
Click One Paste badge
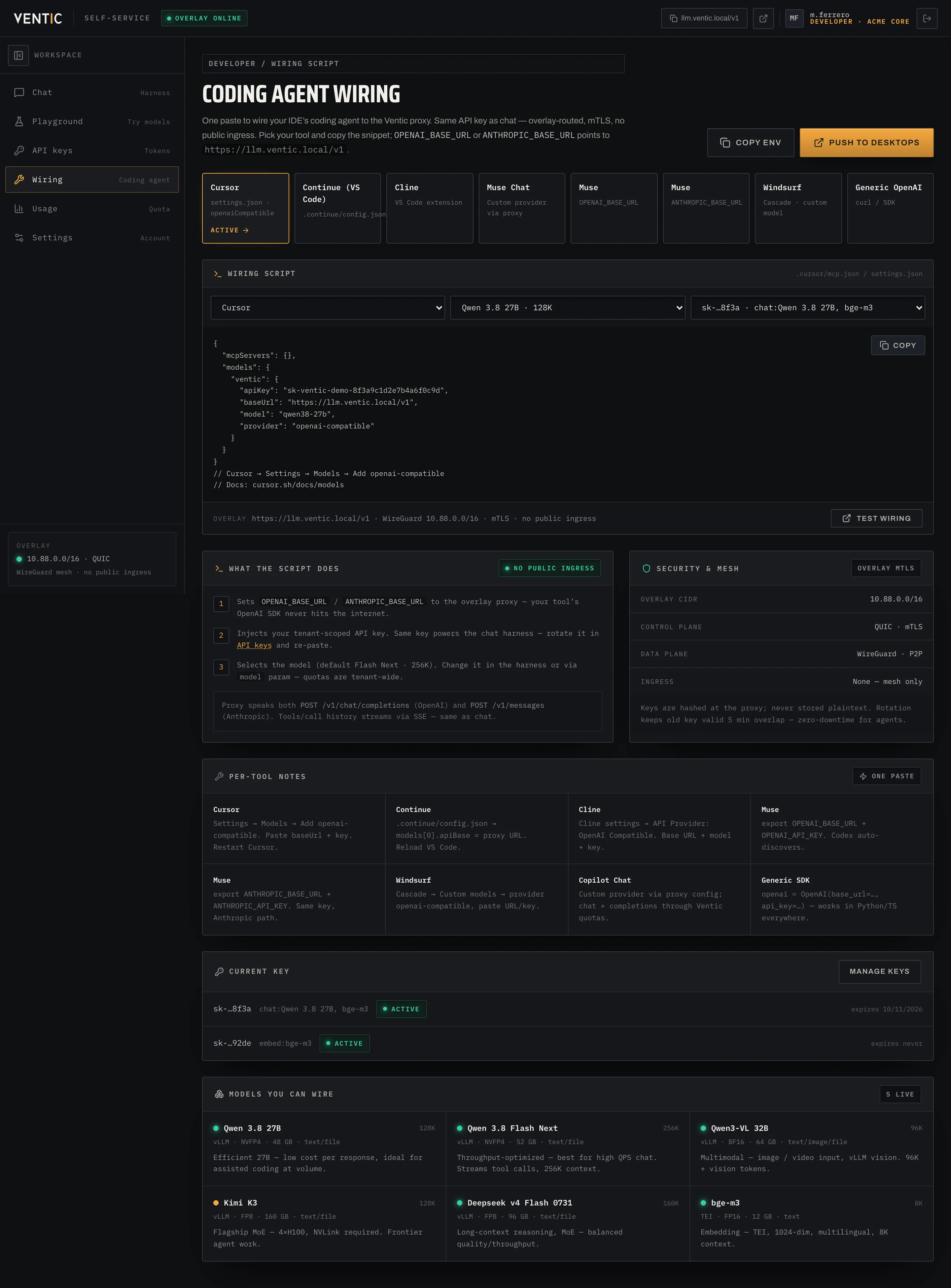pyautogui.click(x=887, y=776)
